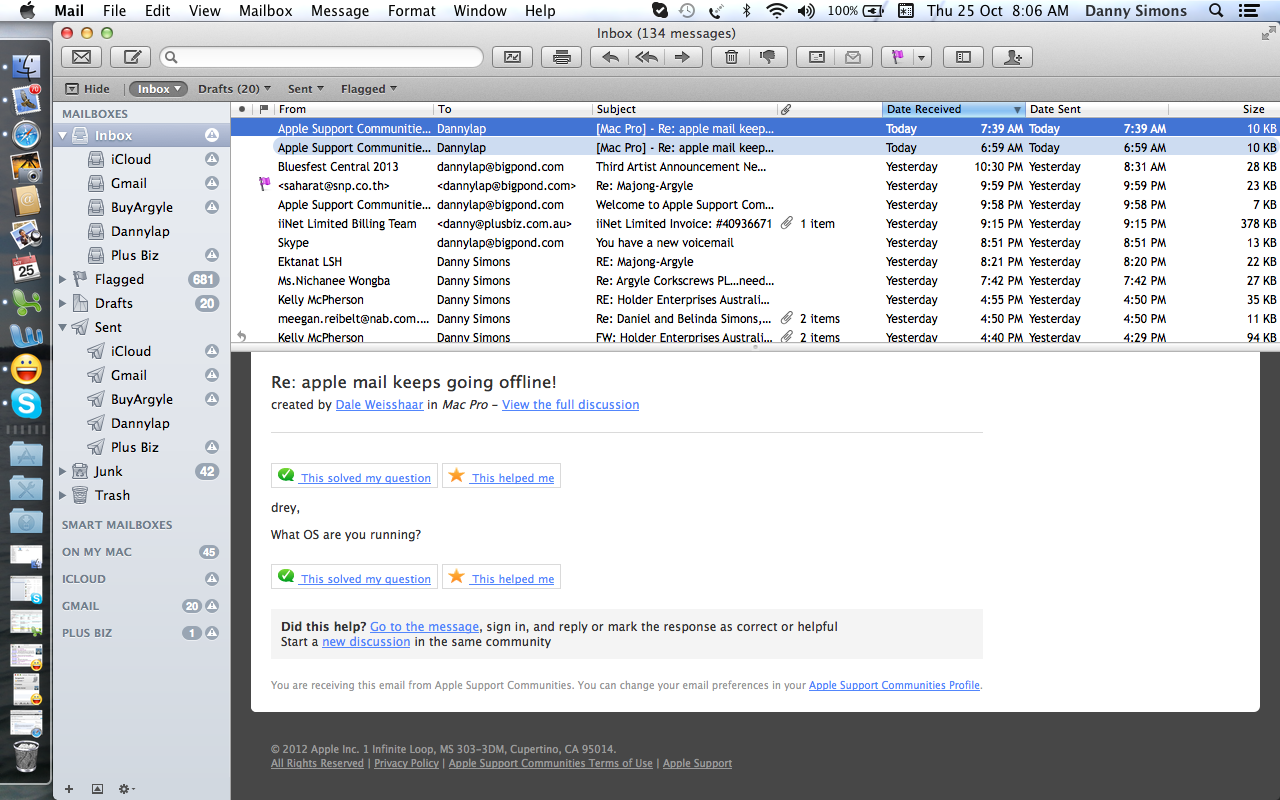Open the Drafts (20) favorites dropdown

pyautogui.click(x=234, y=89)
